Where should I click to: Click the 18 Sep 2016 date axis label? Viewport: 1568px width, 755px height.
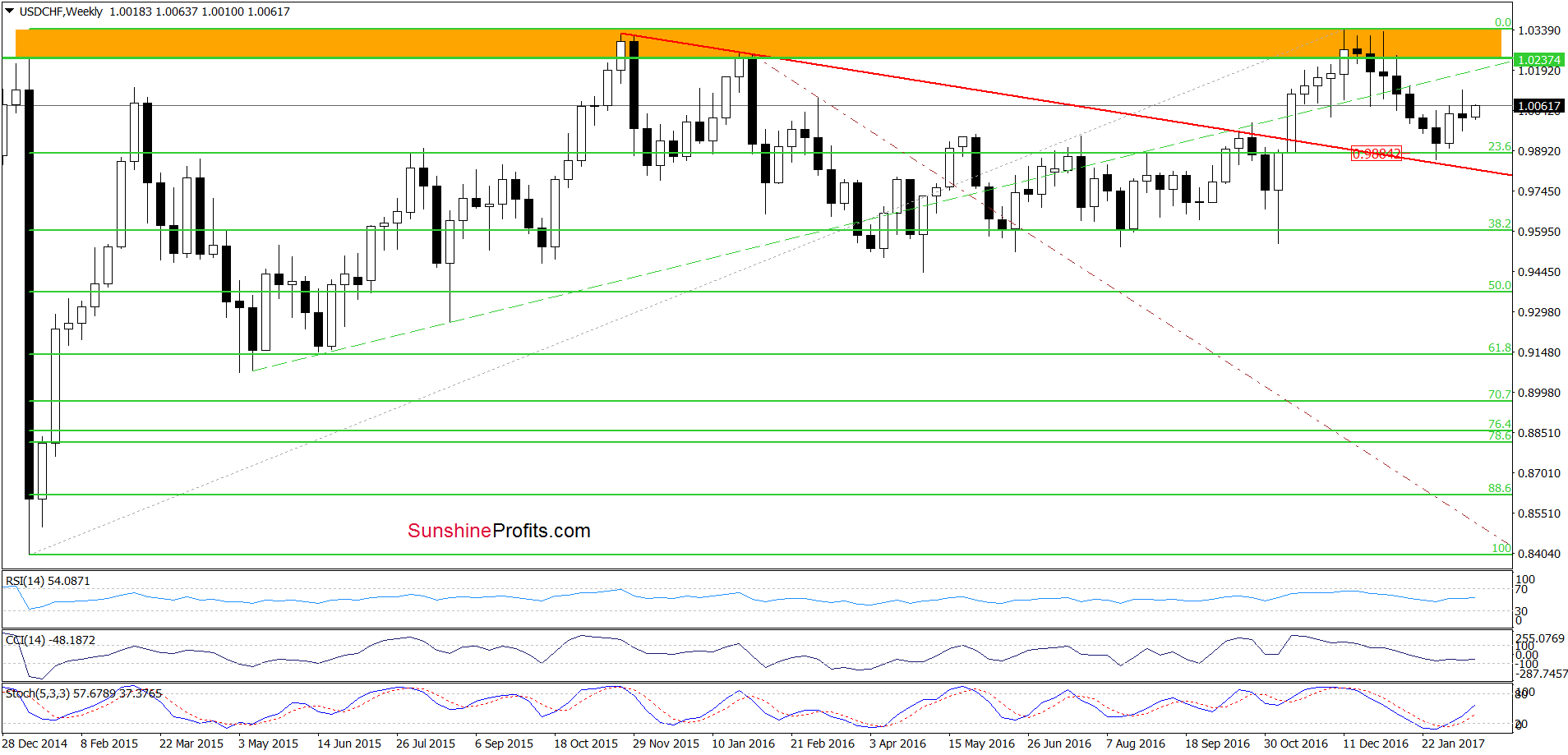[1217, 743]
